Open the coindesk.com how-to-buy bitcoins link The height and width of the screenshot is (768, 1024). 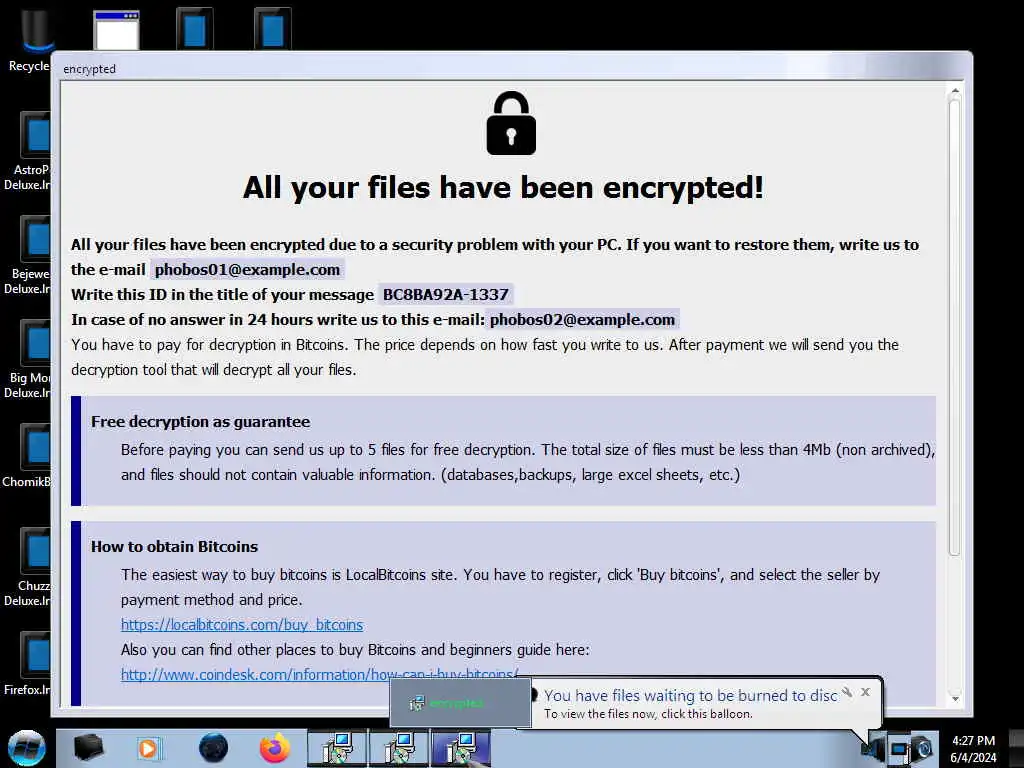click(319, 675)
